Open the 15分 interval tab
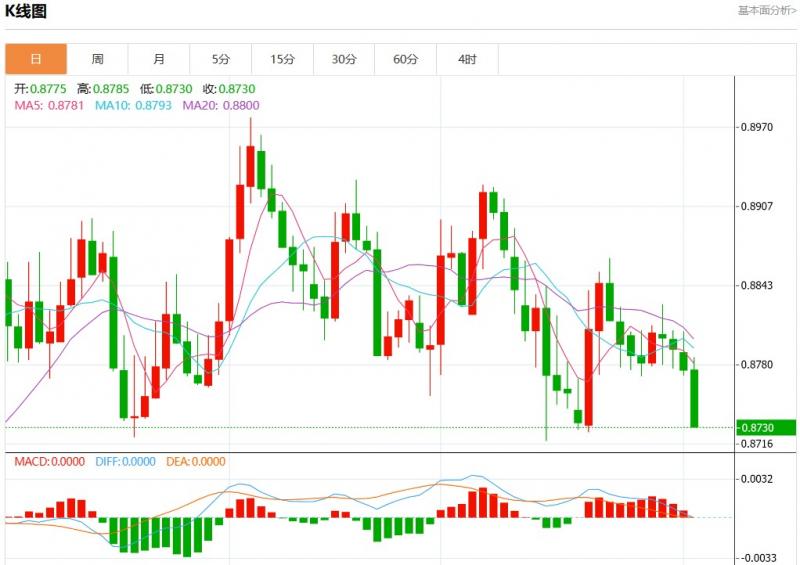This screenshot has width=800, height=565. (x=282, y=59)
